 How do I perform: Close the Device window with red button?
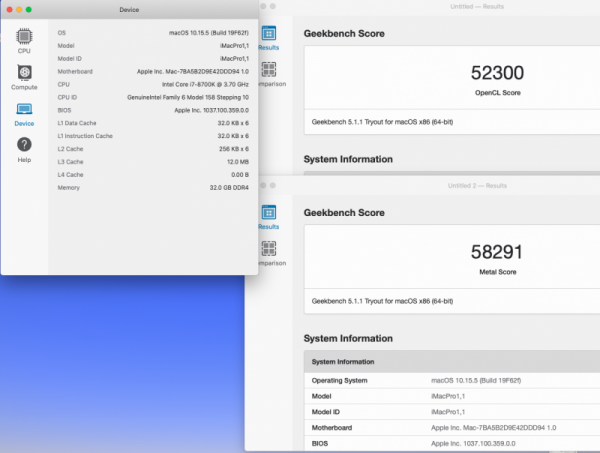tap(10, 10)
